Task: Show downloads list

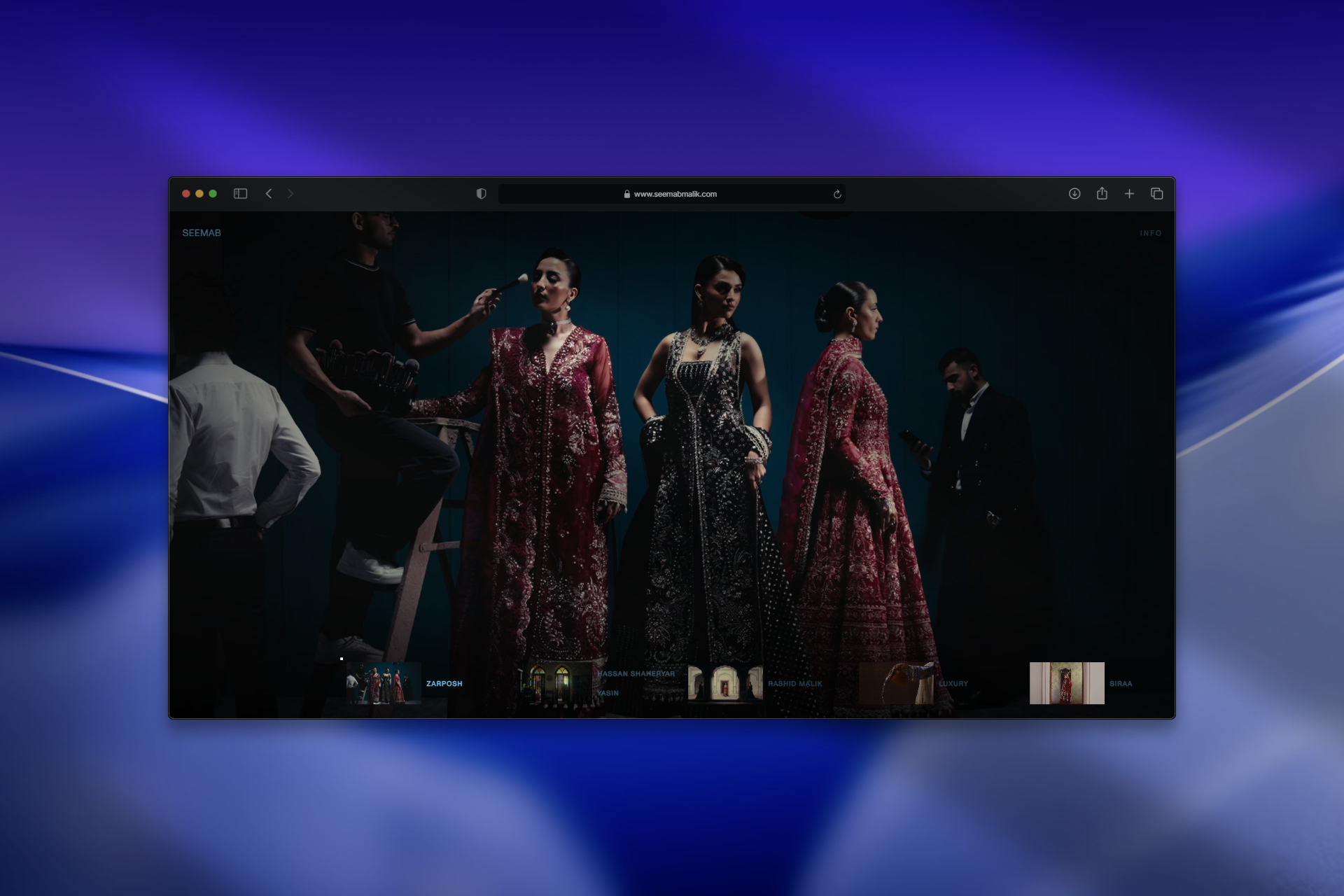Action: tap(1074, 194)
